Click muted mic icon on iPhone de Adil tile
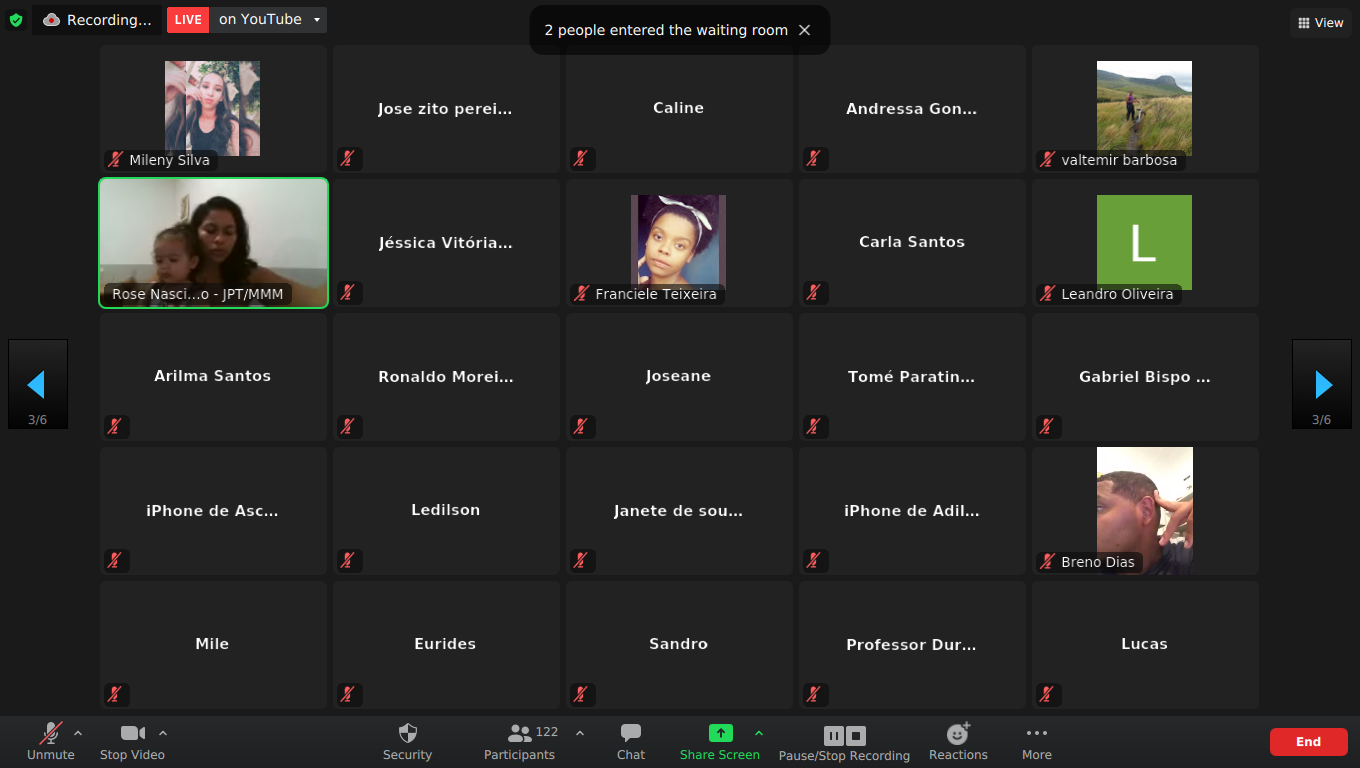 pos(814,561)
